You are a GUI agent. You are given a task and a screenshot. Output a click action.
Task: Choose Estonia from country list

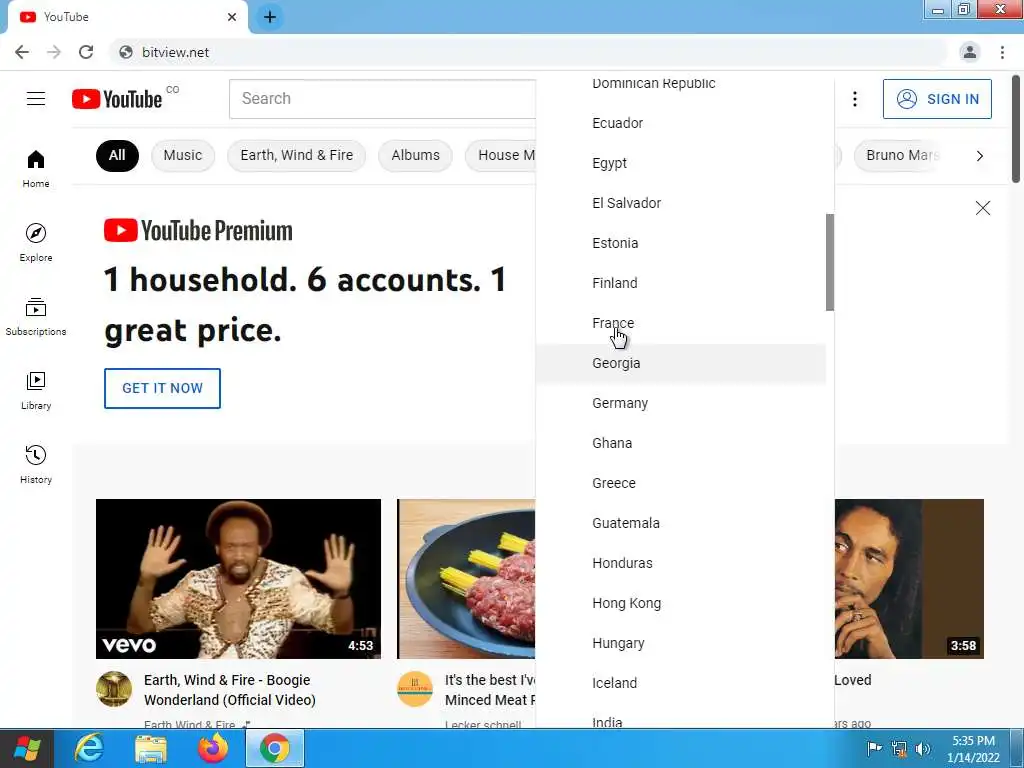680,243
